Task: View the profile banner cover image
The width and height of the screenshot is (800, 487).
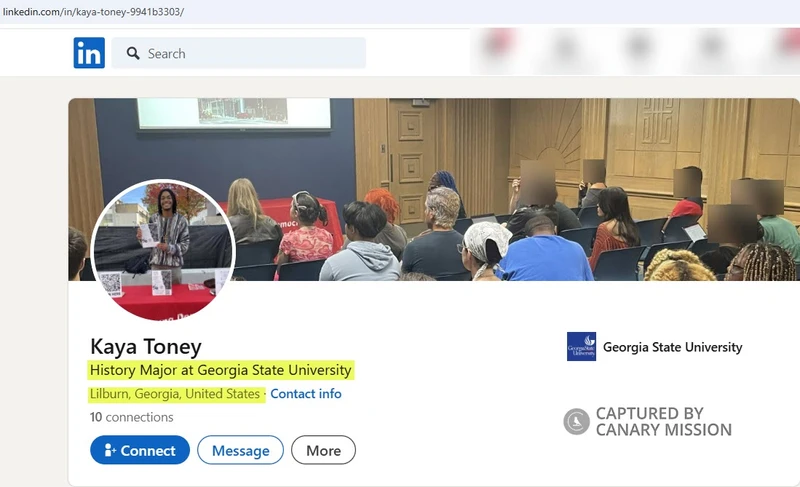Action: [434, 189]
